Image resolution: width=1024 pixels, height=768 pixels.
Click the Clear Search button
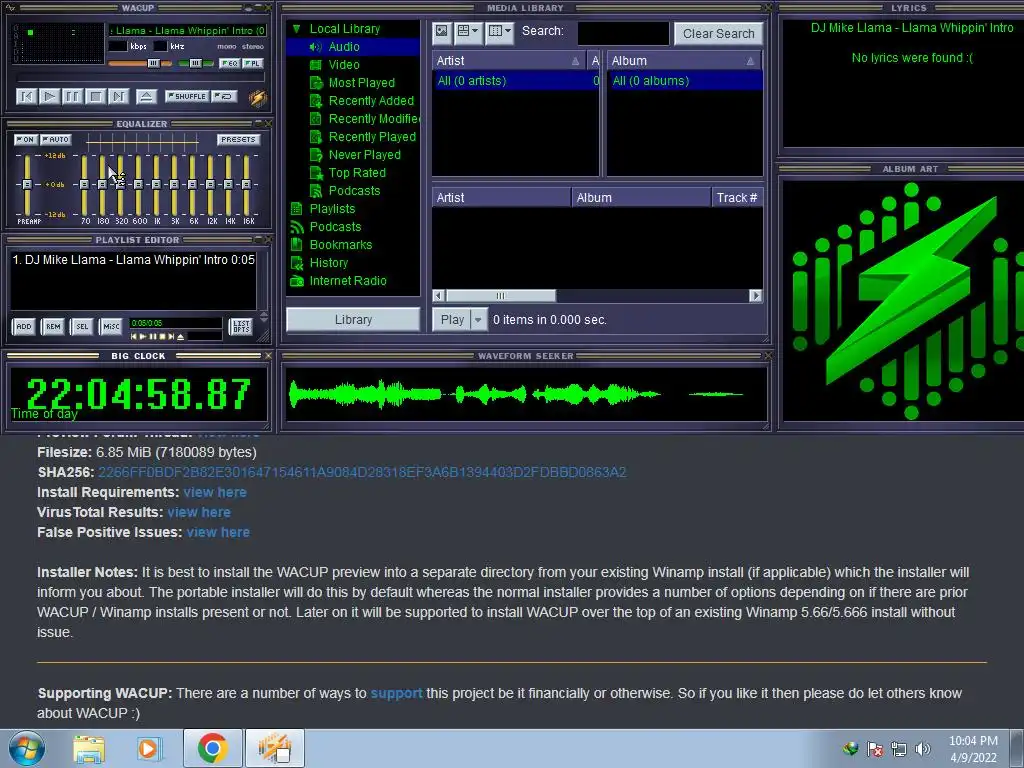tap(718, 33)
